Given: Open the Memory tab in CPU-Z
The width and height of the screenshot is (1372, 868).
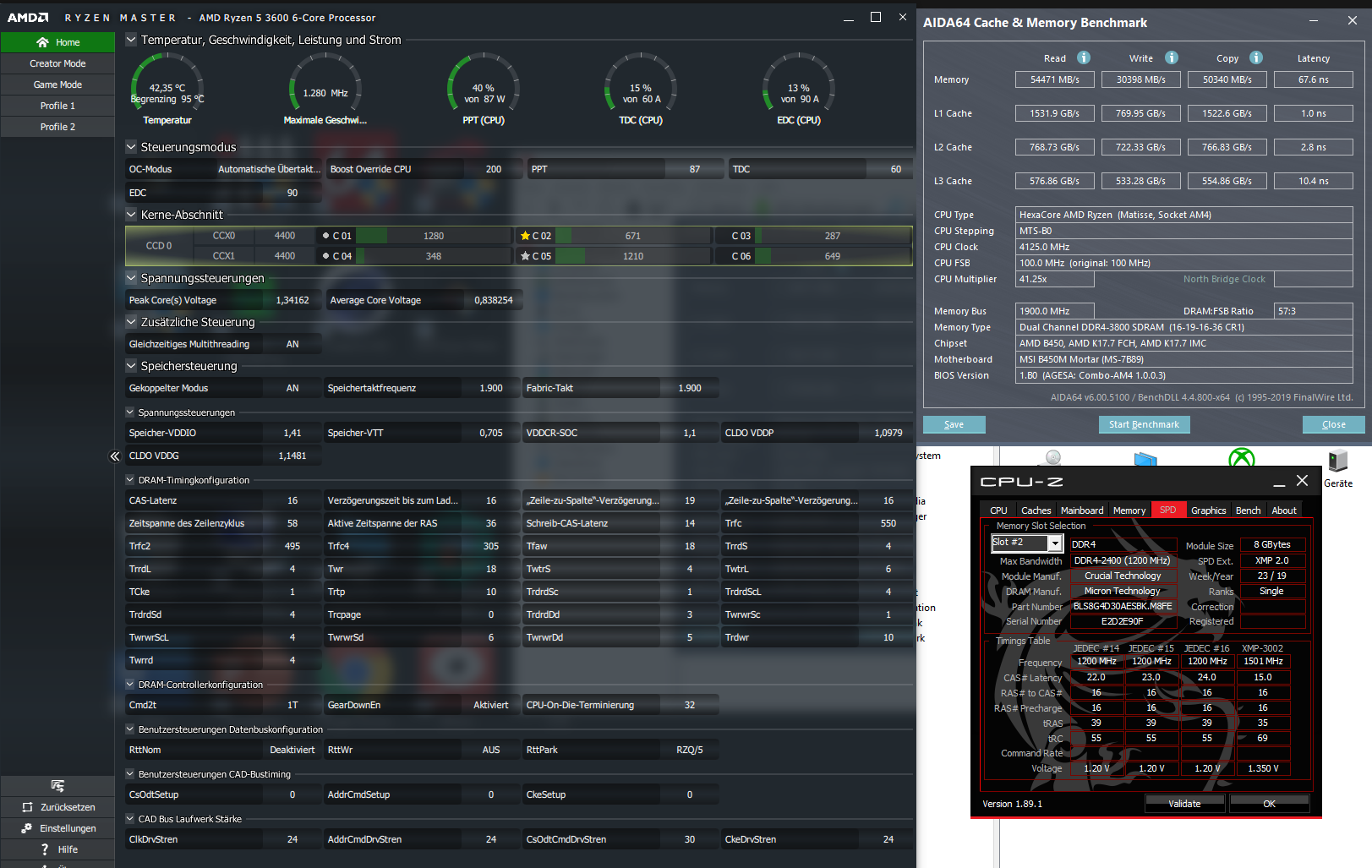Looking at the screenshot, I should (1129, 510).
